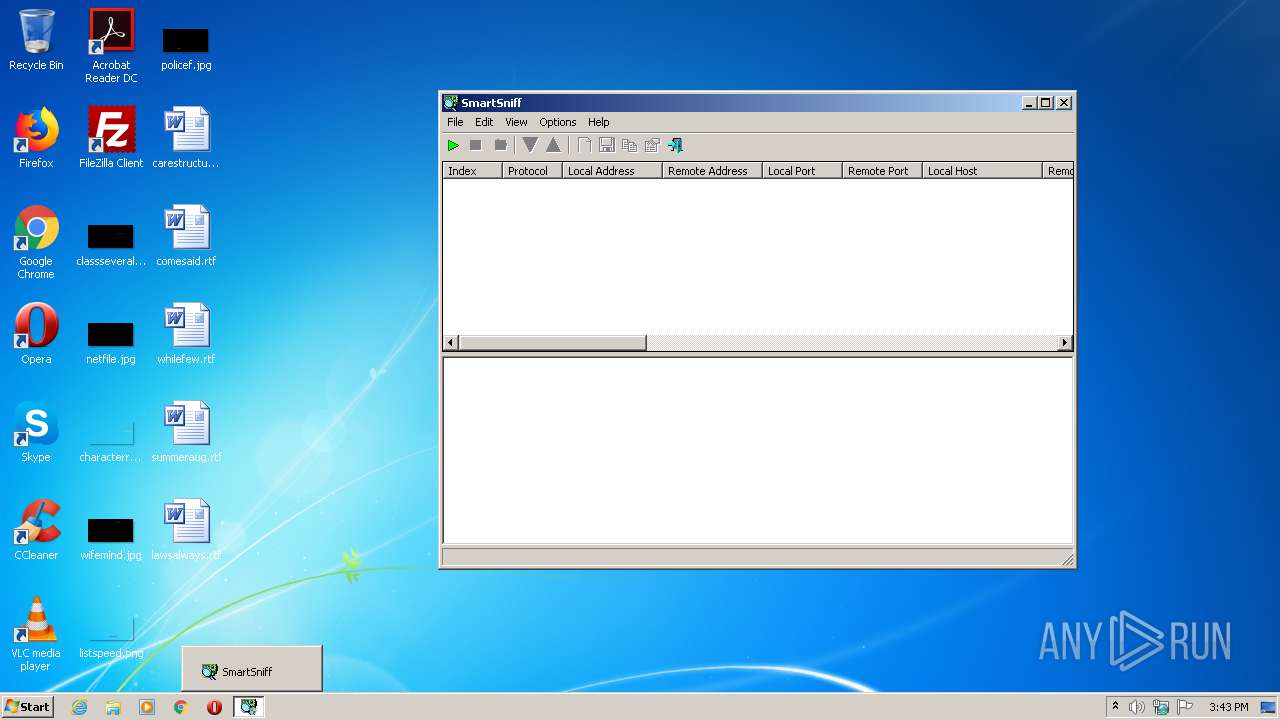Screen dimensions: 1280x720
Task: Open the Edit menu
Action: [484, 122]
